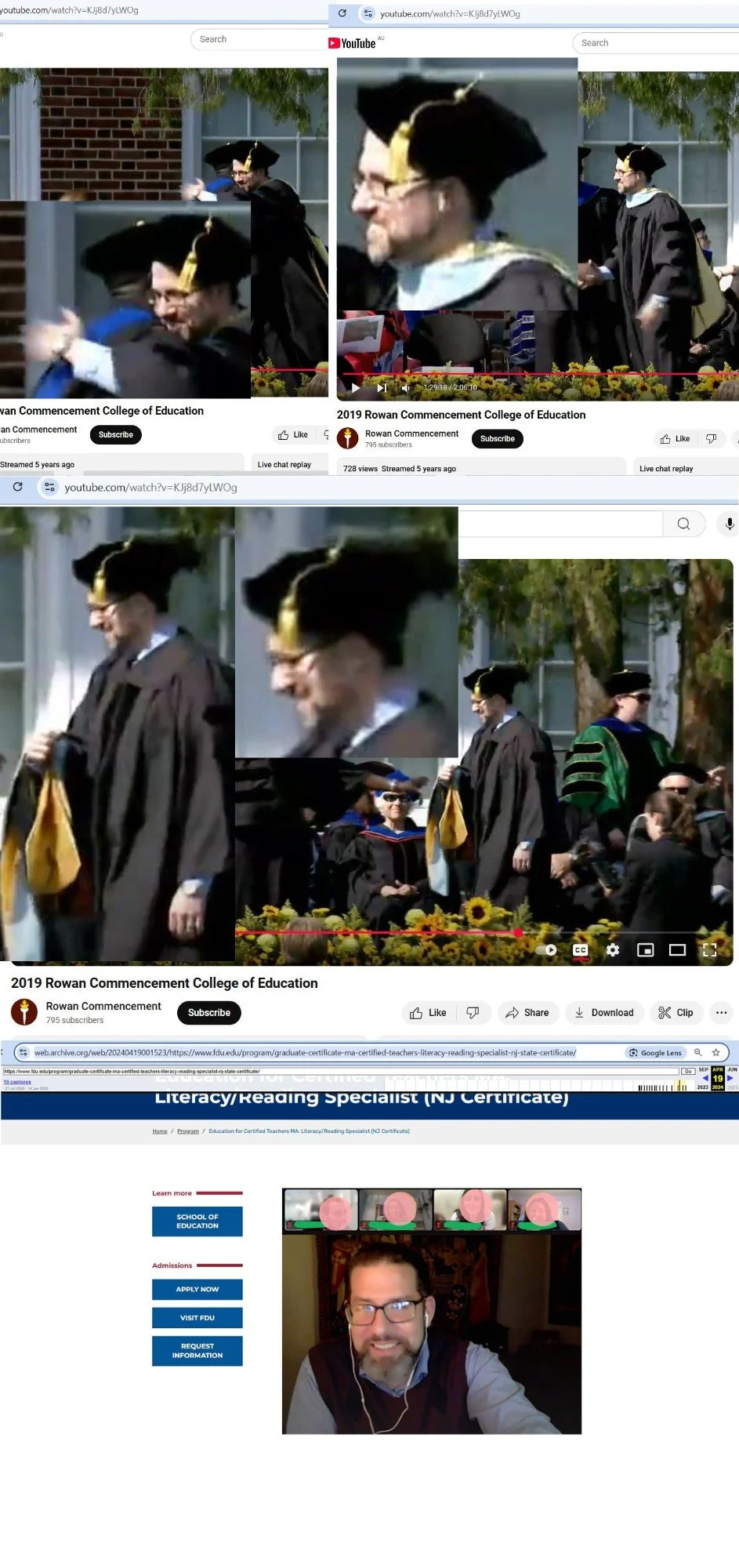Like the video in the top-left screenshot
739x1568 pixels.
(x=292, y=434)
